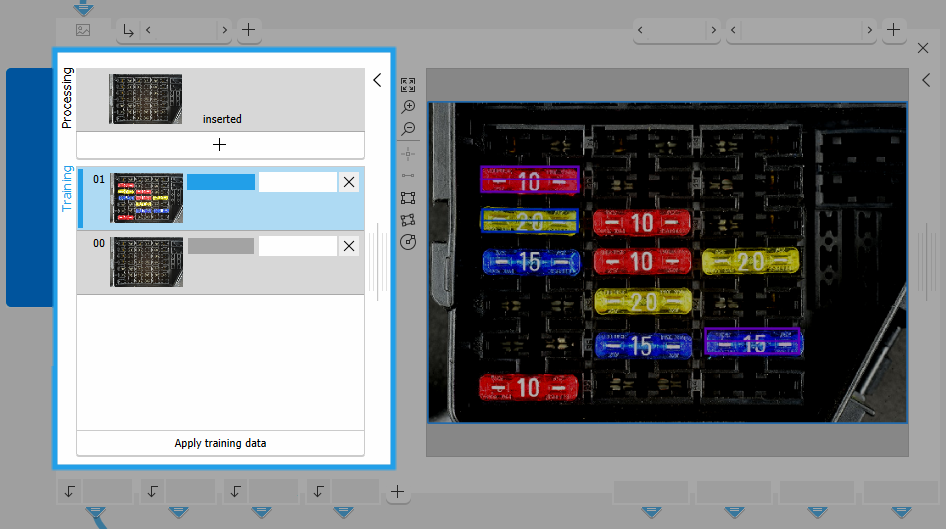
Task: Apply training data
Action: [x=220, y=443]
